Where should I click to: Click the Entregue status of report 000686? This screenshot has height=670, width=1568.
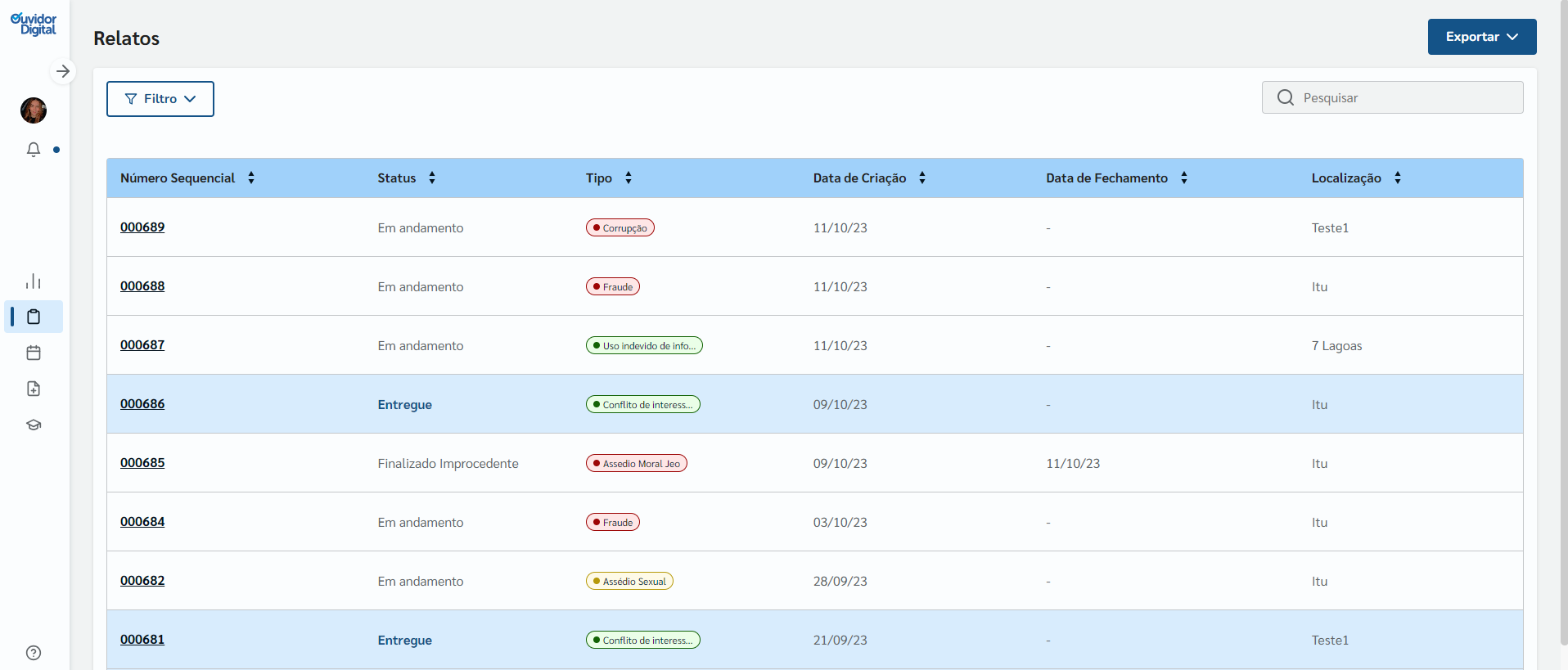tap(405, 405)
